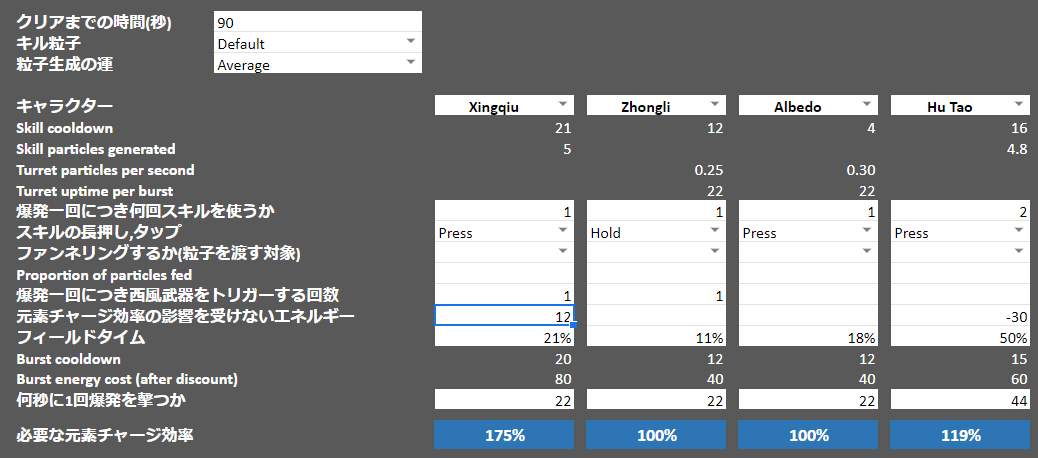
Task: Open Zhongli's Hold skill type dropdown
Action: pos(714,232)
